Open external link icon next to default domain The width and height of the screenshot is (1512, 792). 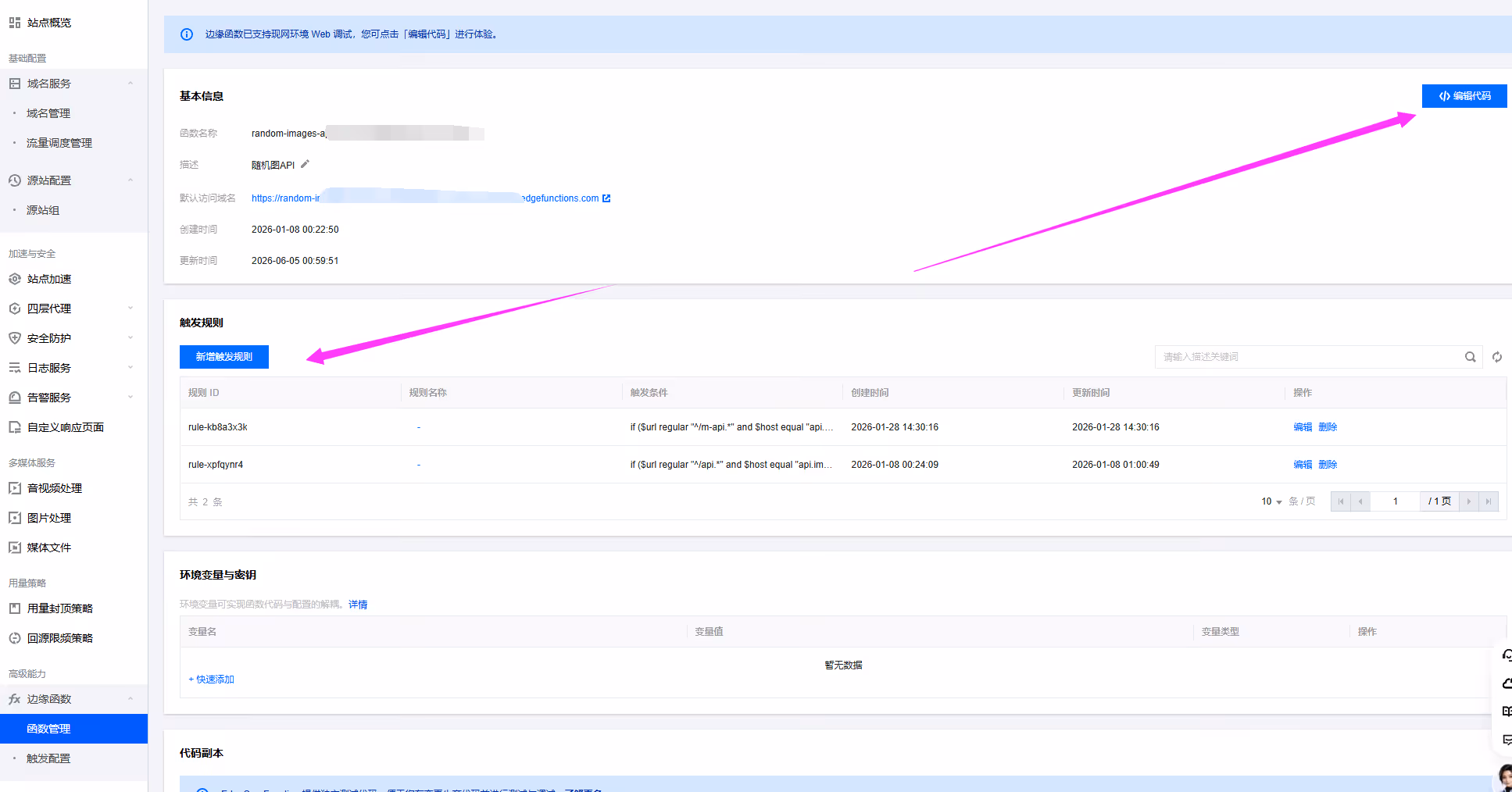point(606,198)
